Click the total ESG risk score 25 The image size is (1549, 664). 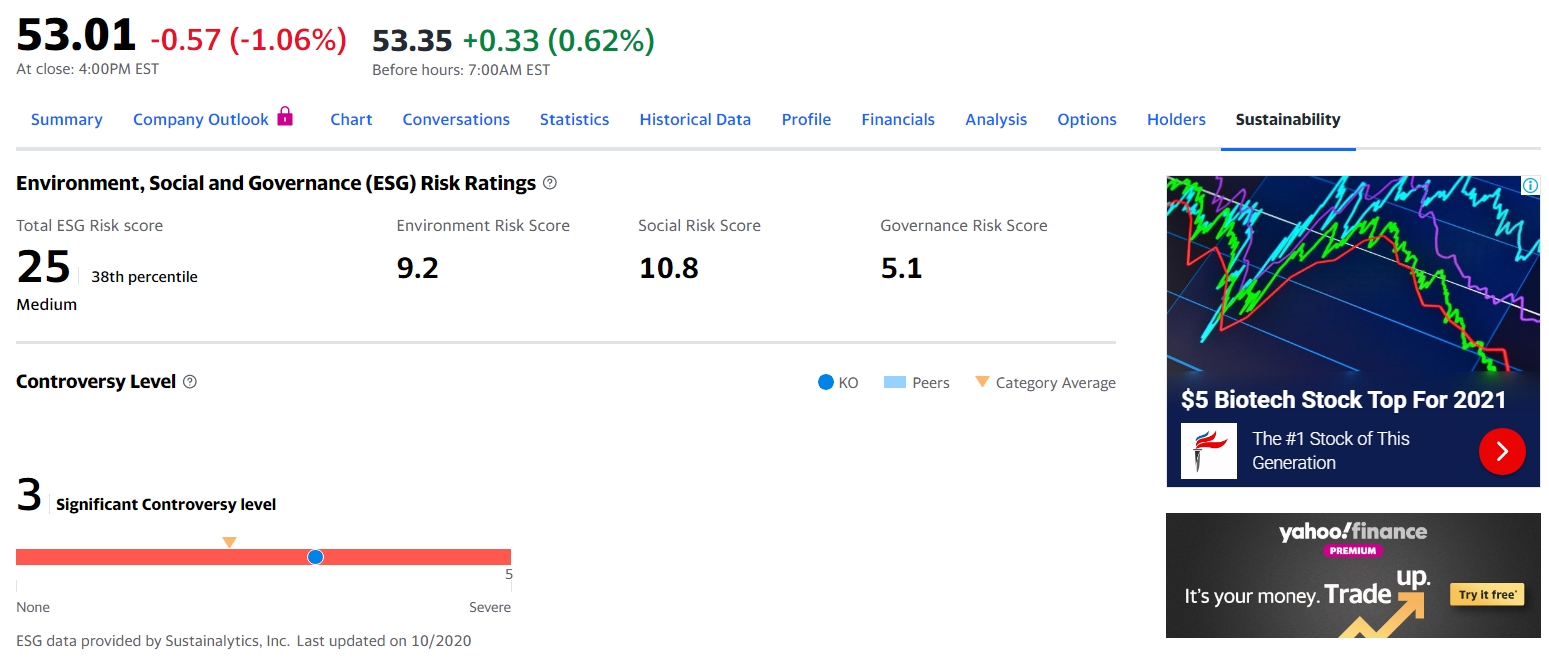click(44, 268)
